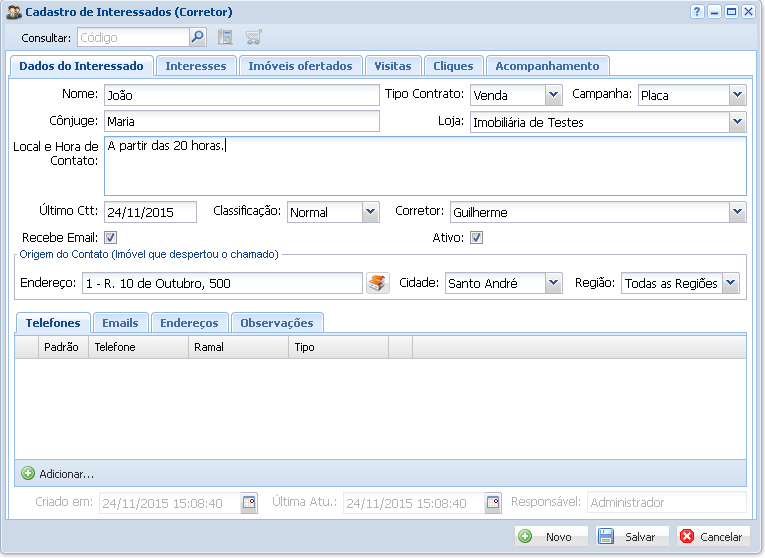Click the help question mark icon

697,12
